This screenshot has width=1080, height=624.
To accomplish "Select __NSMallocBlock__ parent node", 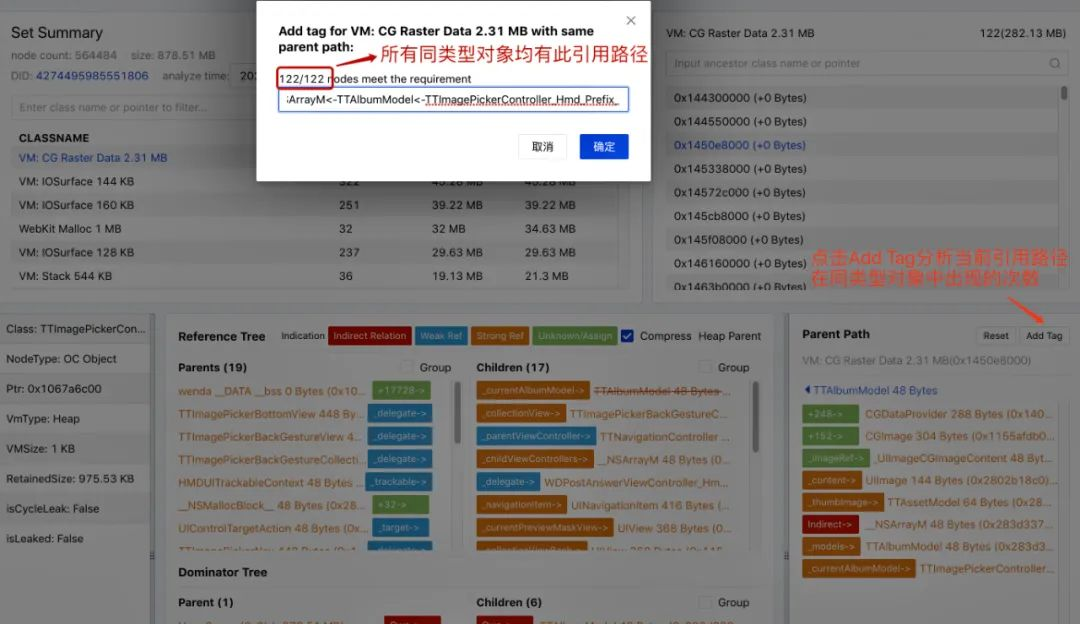I will [271, 505].
